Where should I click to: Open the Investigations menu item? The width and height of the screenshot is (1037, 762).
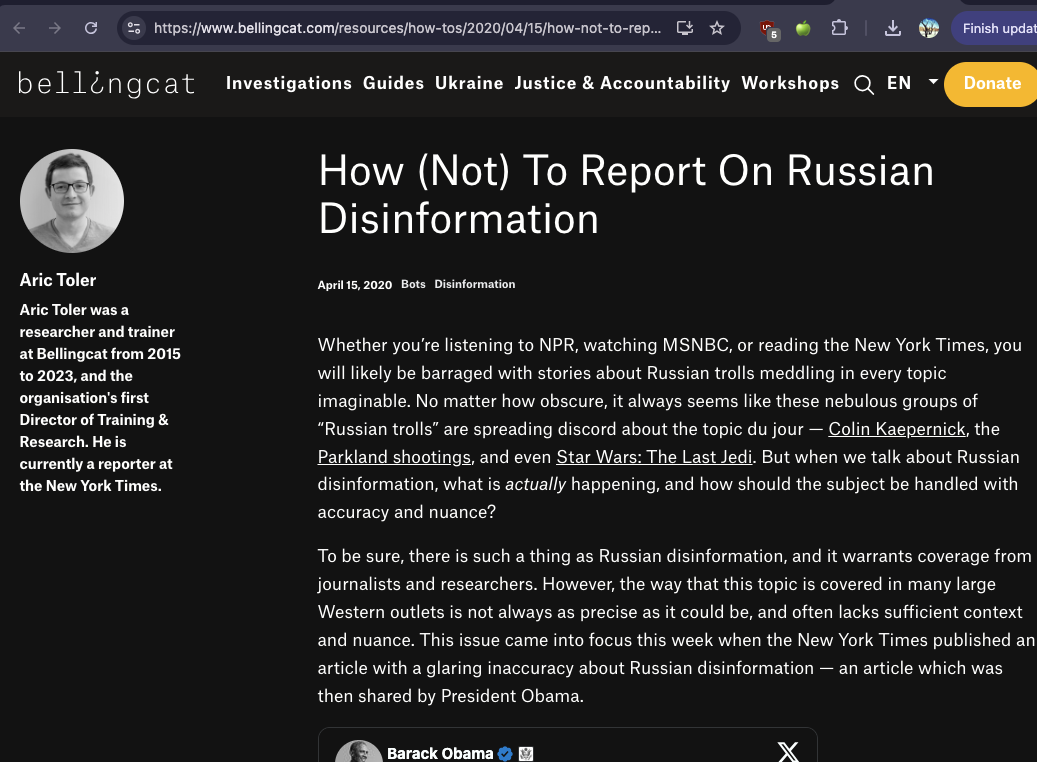[x=289, y=83]
